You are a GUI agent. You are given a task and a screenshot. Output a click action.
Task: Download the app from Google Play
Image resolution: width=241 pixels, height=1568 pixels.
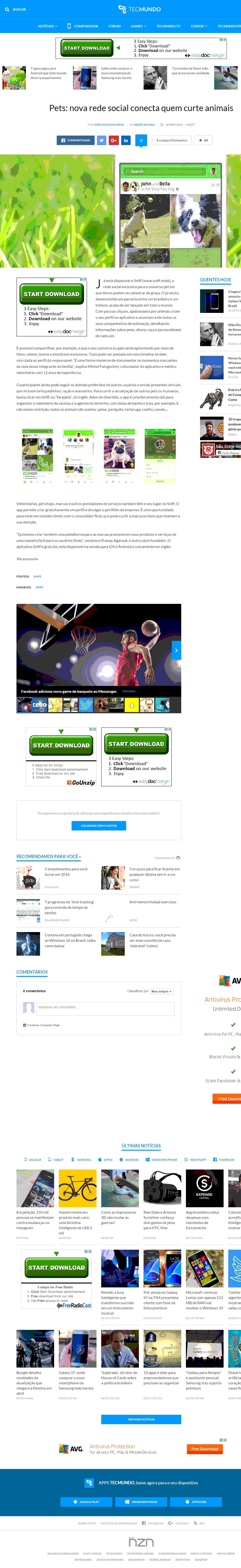86,1502
